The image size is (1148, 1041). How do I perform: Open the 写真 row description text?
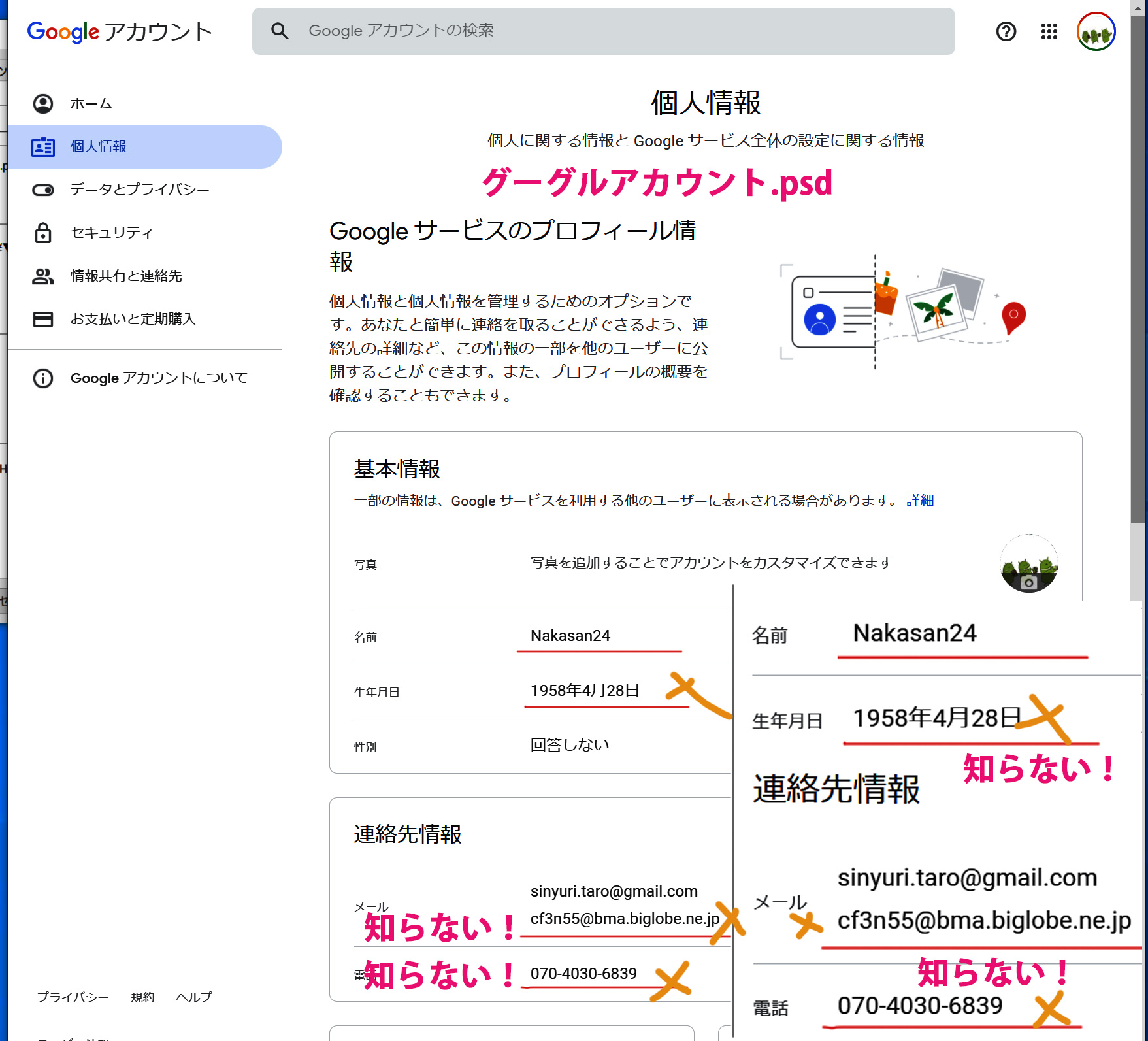(x=711, y=563)
